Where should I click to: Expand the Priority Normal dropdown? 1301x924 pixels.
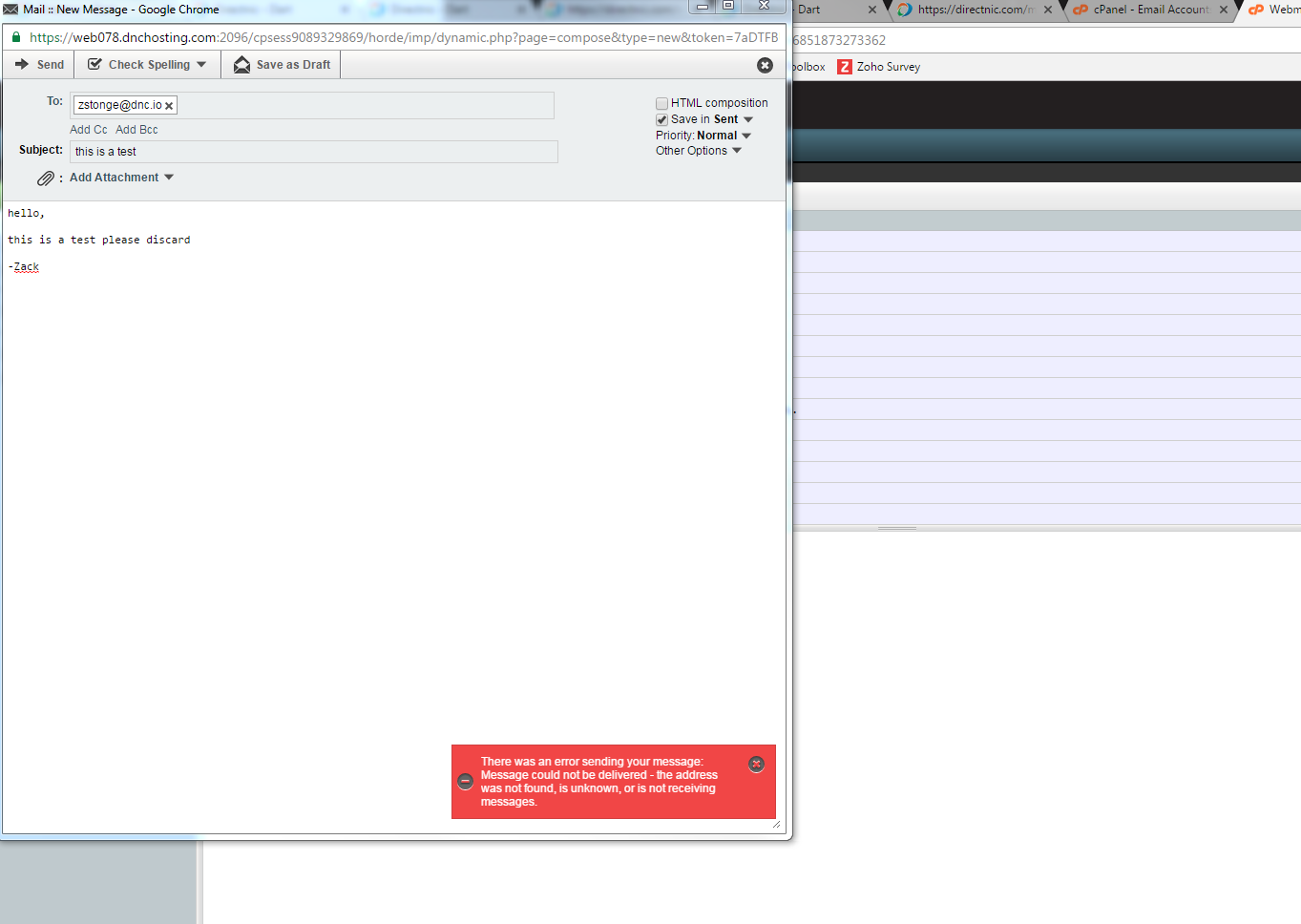(746, 136)
